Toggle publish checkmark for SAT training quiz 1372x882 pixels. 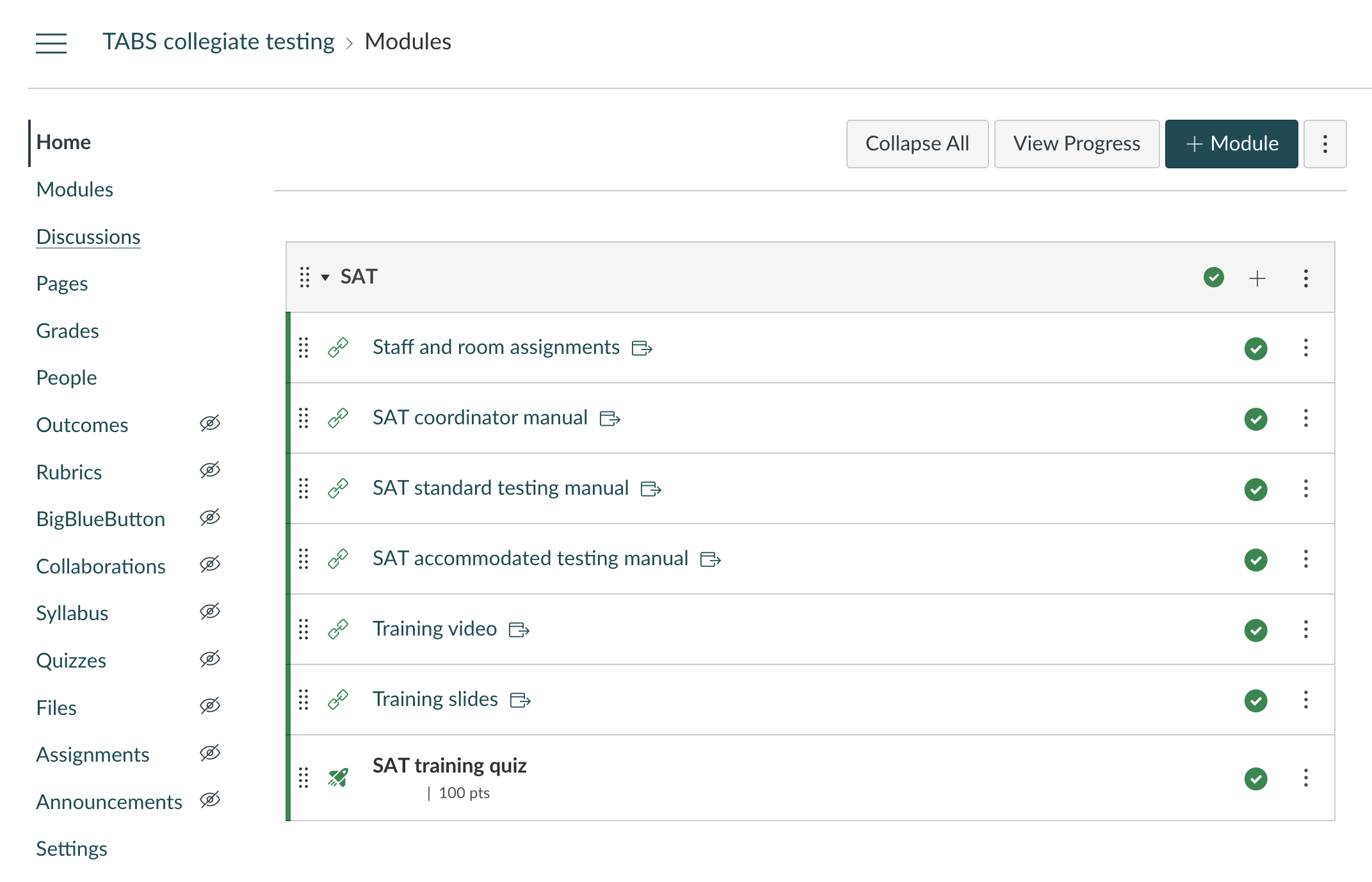click(1255, 778)
